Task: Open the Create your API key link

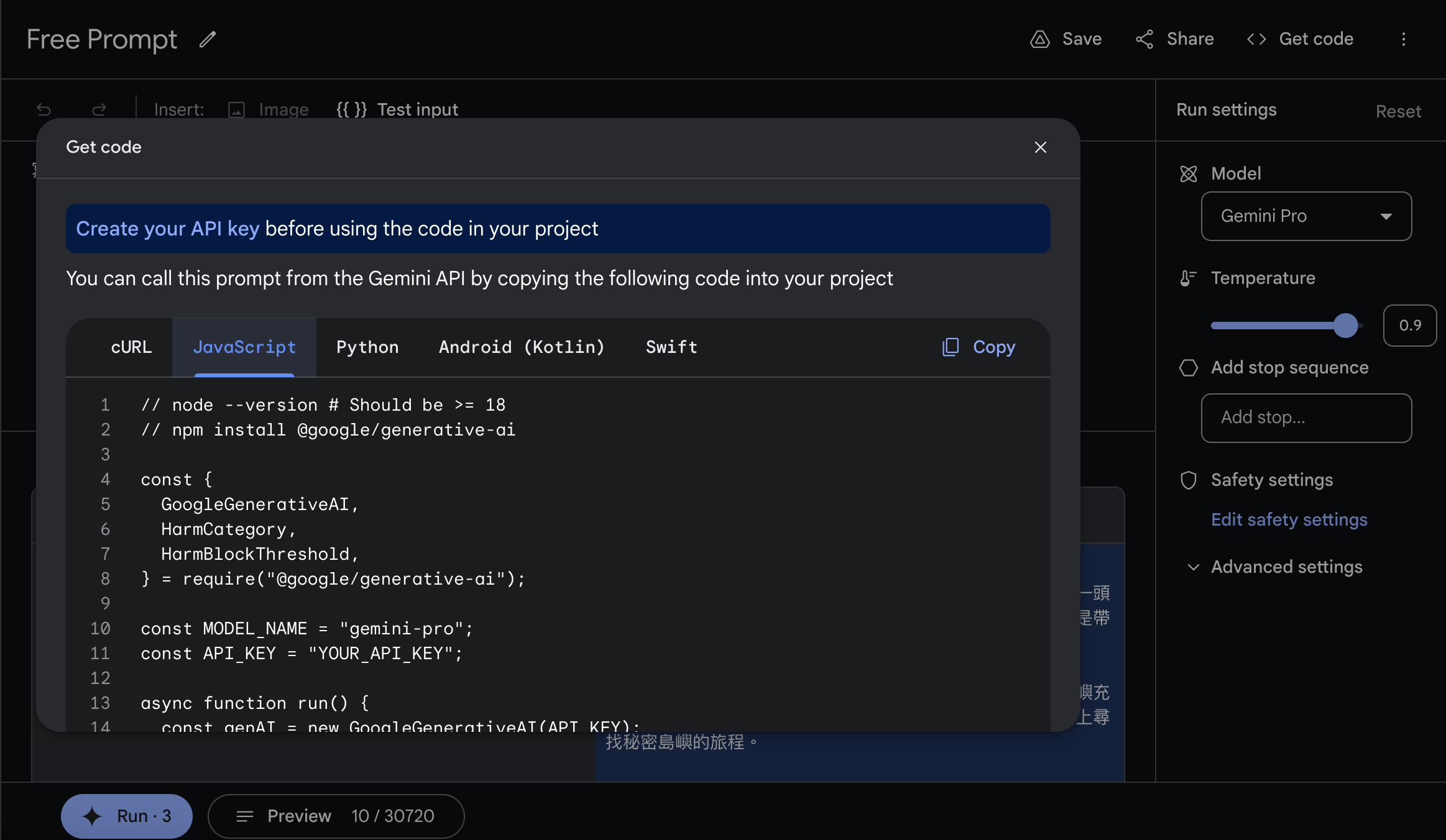Action: [167, 229]
